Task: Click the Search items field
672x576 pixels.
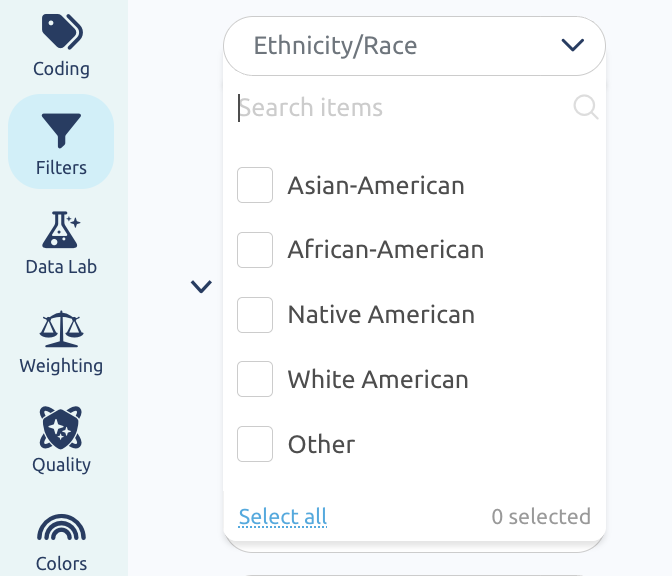Action: point(405,107)
